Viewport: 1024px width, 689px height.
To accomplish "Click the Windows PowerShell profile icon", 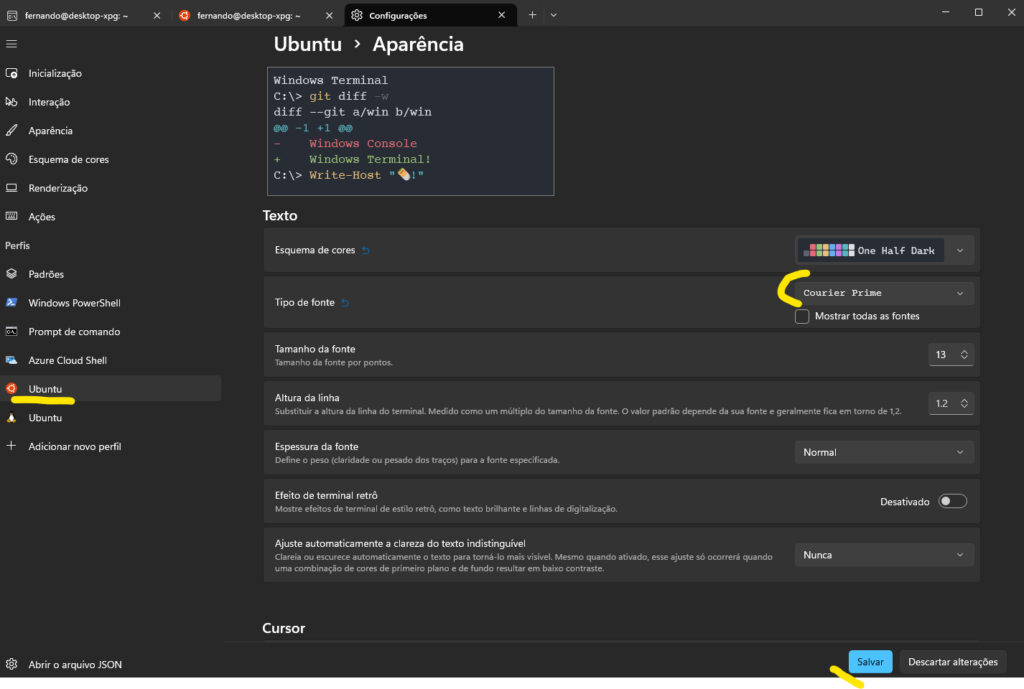I will (x=12, y=302).
